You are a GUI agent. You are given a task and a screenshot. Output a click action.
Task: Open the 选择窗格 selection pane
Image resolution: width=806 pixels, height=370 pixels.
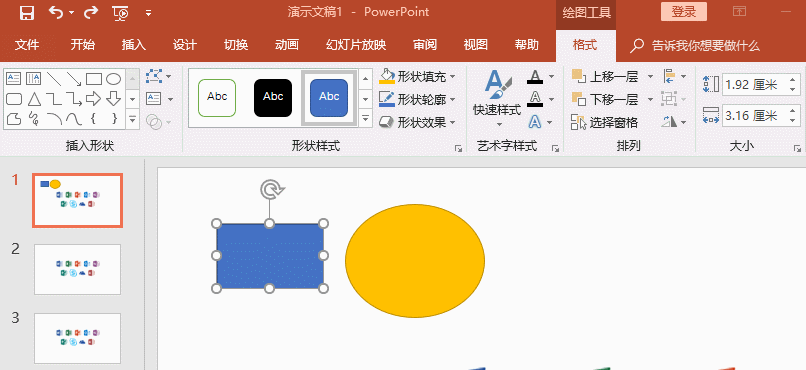point(605,122)
